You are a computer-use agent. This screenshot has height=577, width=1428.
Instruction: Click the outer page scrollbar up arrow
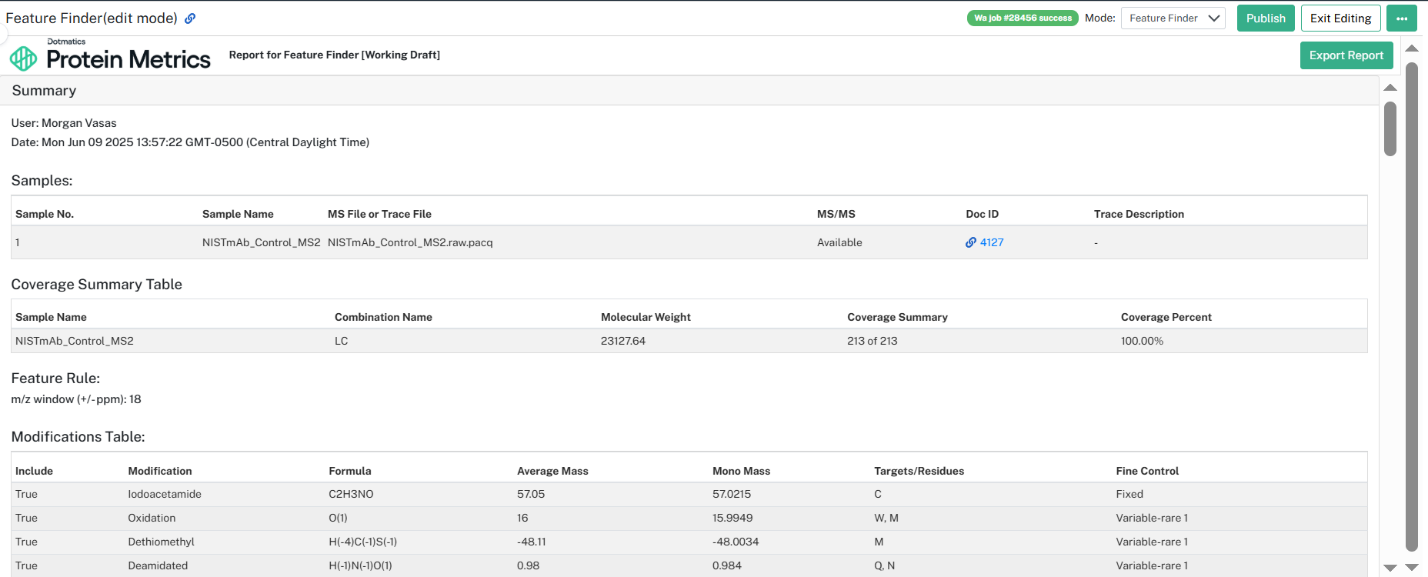[x=1411, y=47]
